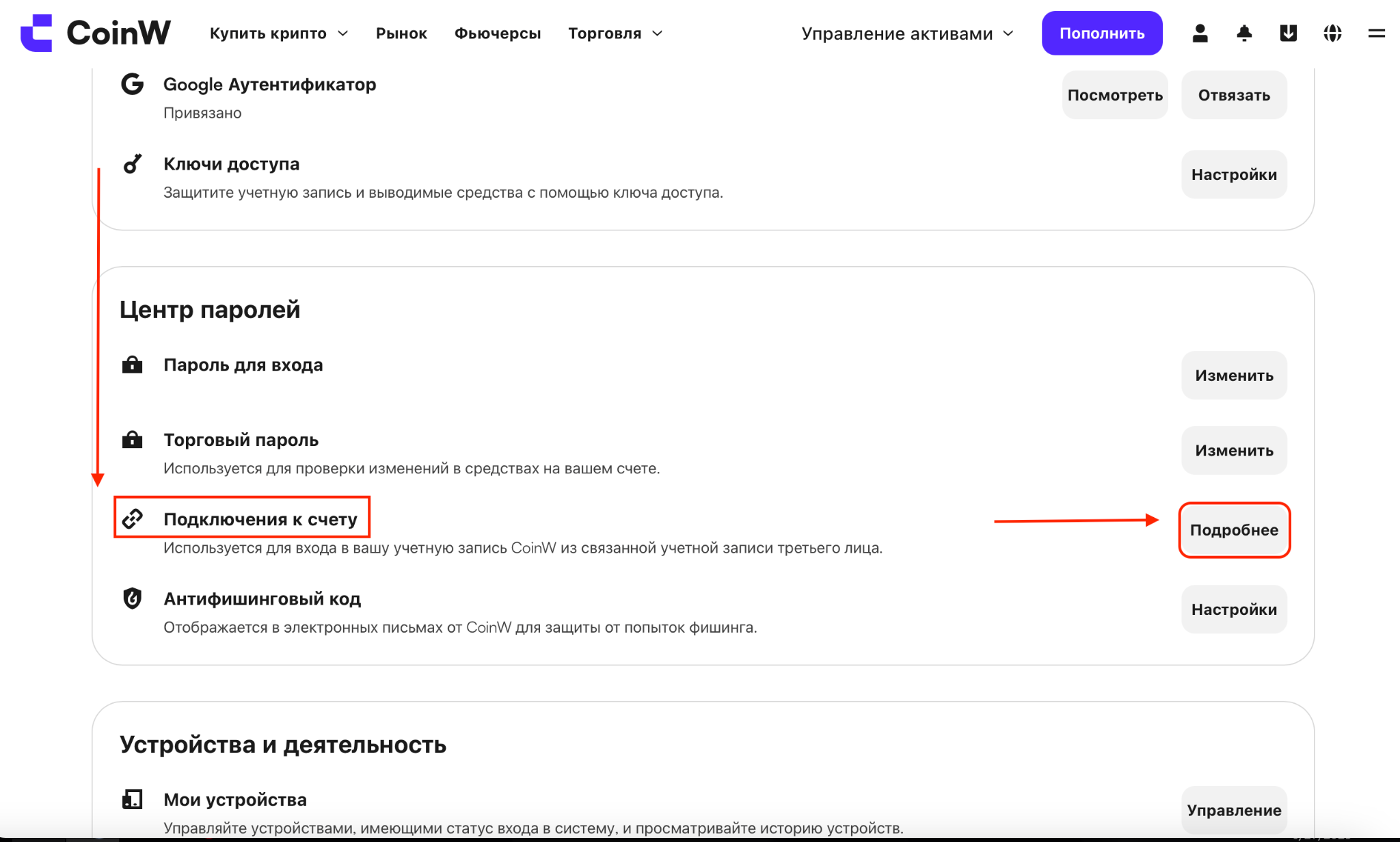Click the My devices icon

point(132,799)
